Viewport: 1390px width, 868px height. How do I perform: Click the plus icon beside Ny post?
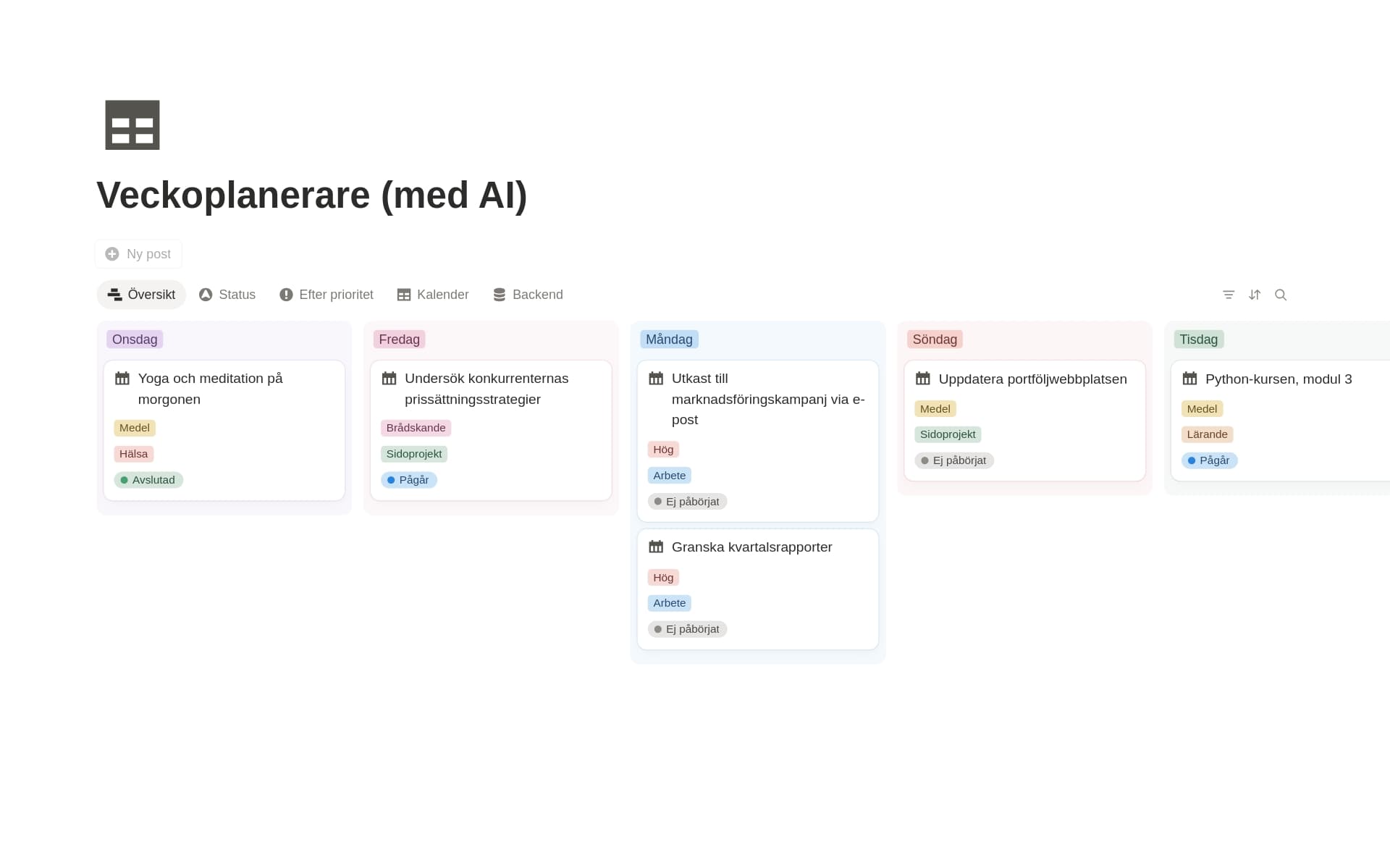click(x=112, y=254)
